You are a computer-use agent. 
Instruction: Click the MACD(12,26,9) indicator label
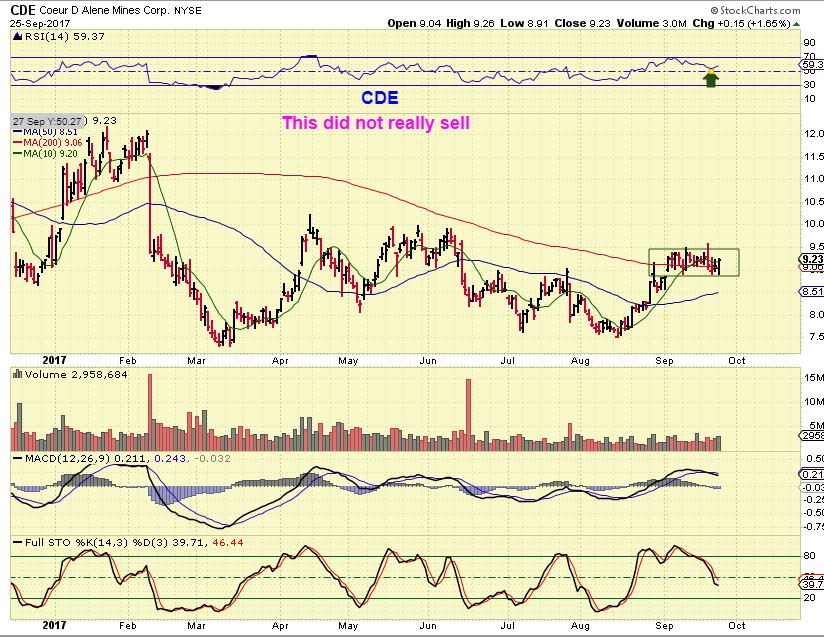coord(68,459)
